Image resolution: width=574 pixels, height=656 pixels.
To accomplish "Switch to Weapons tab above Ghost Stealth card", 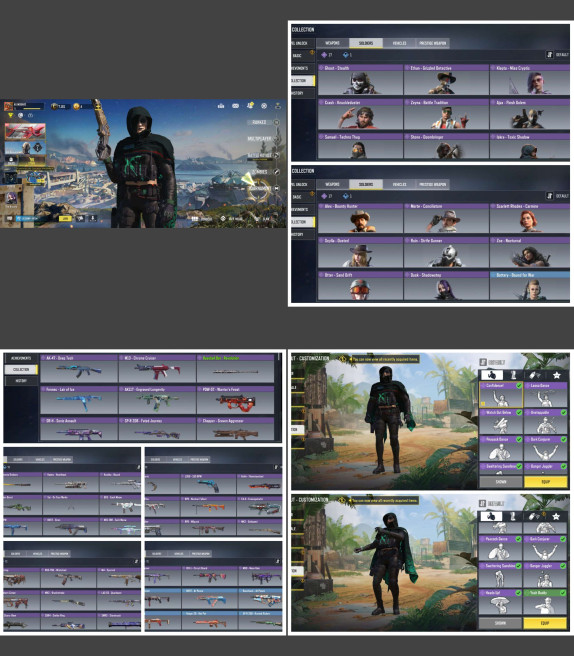I will (x=333, y=43).
